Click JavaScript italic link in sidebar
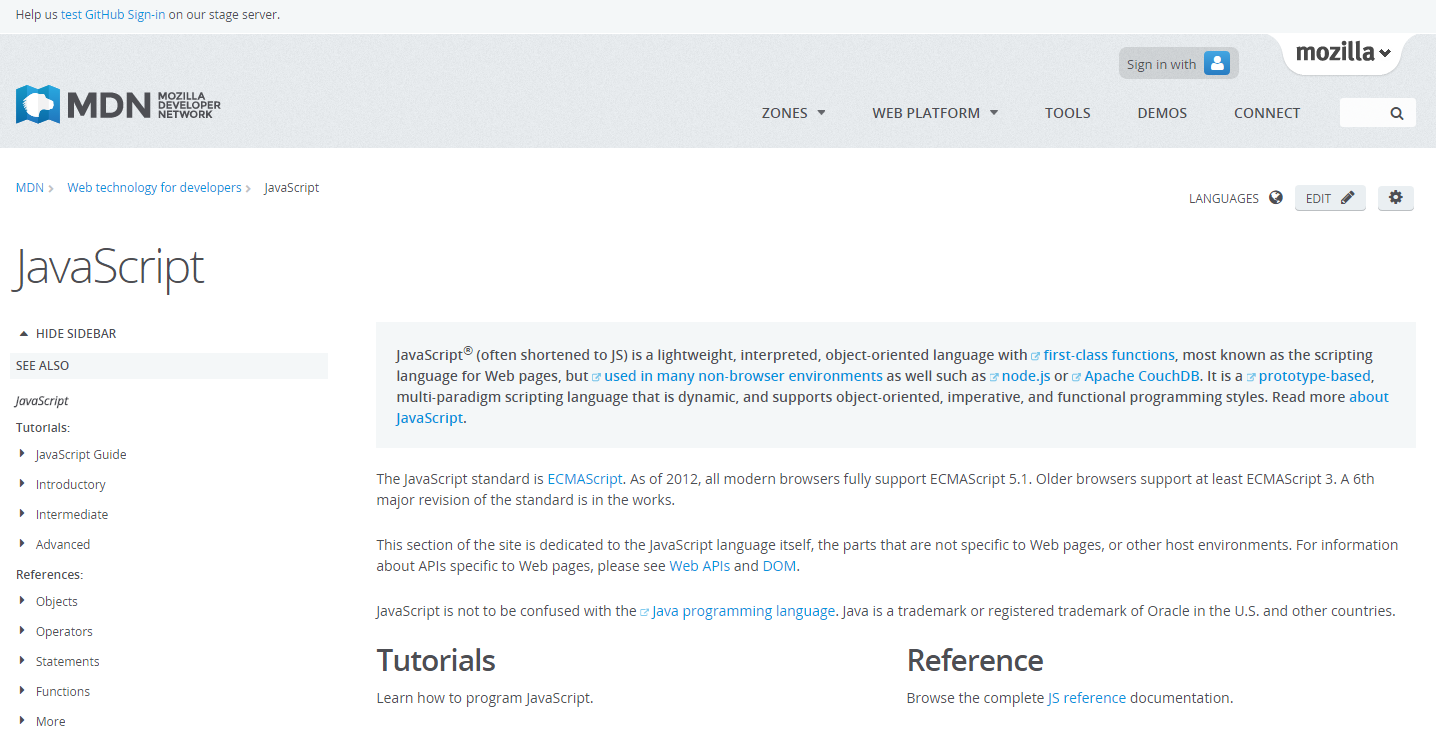1436x729 pixels. 42,401
